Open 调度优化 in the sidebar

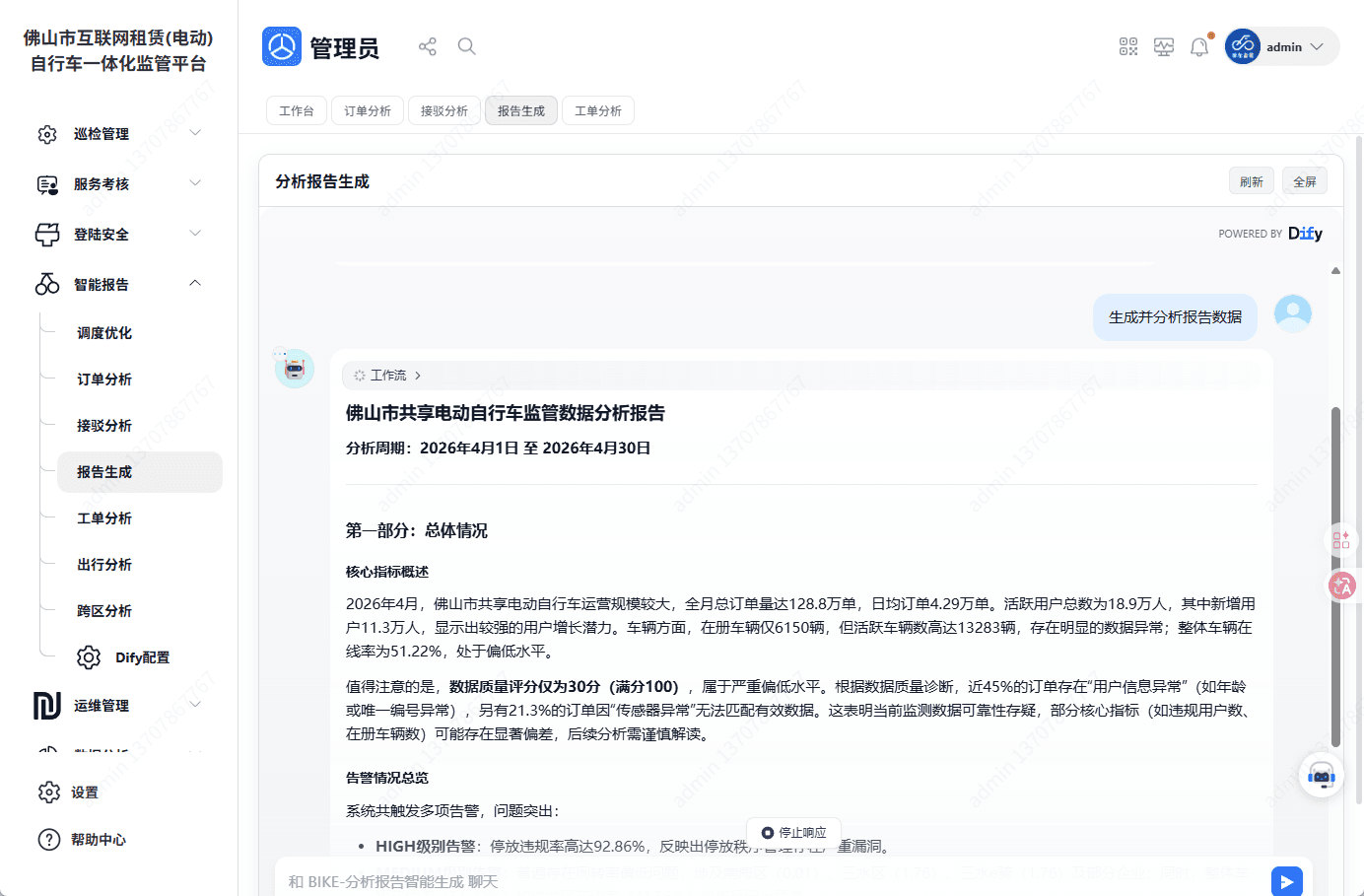104,333
